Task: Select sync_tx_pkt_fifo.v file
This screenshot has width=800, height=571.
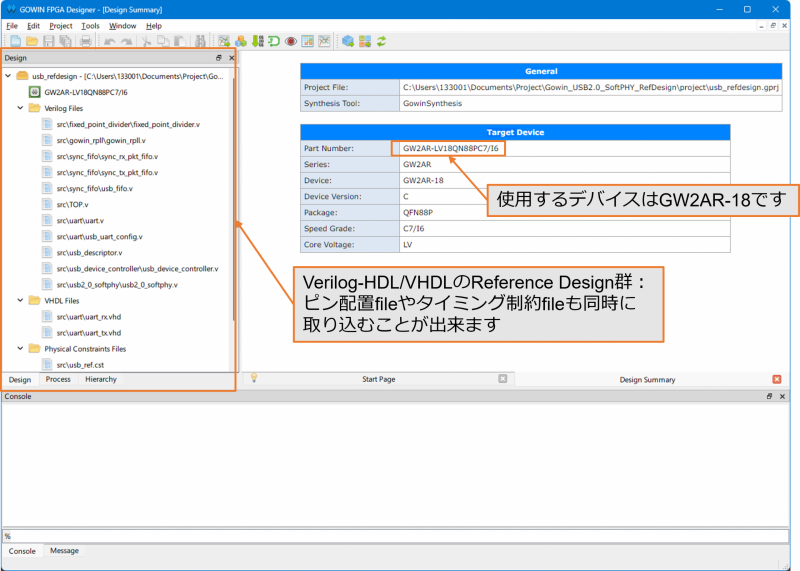Action: [x=107, y=172]
